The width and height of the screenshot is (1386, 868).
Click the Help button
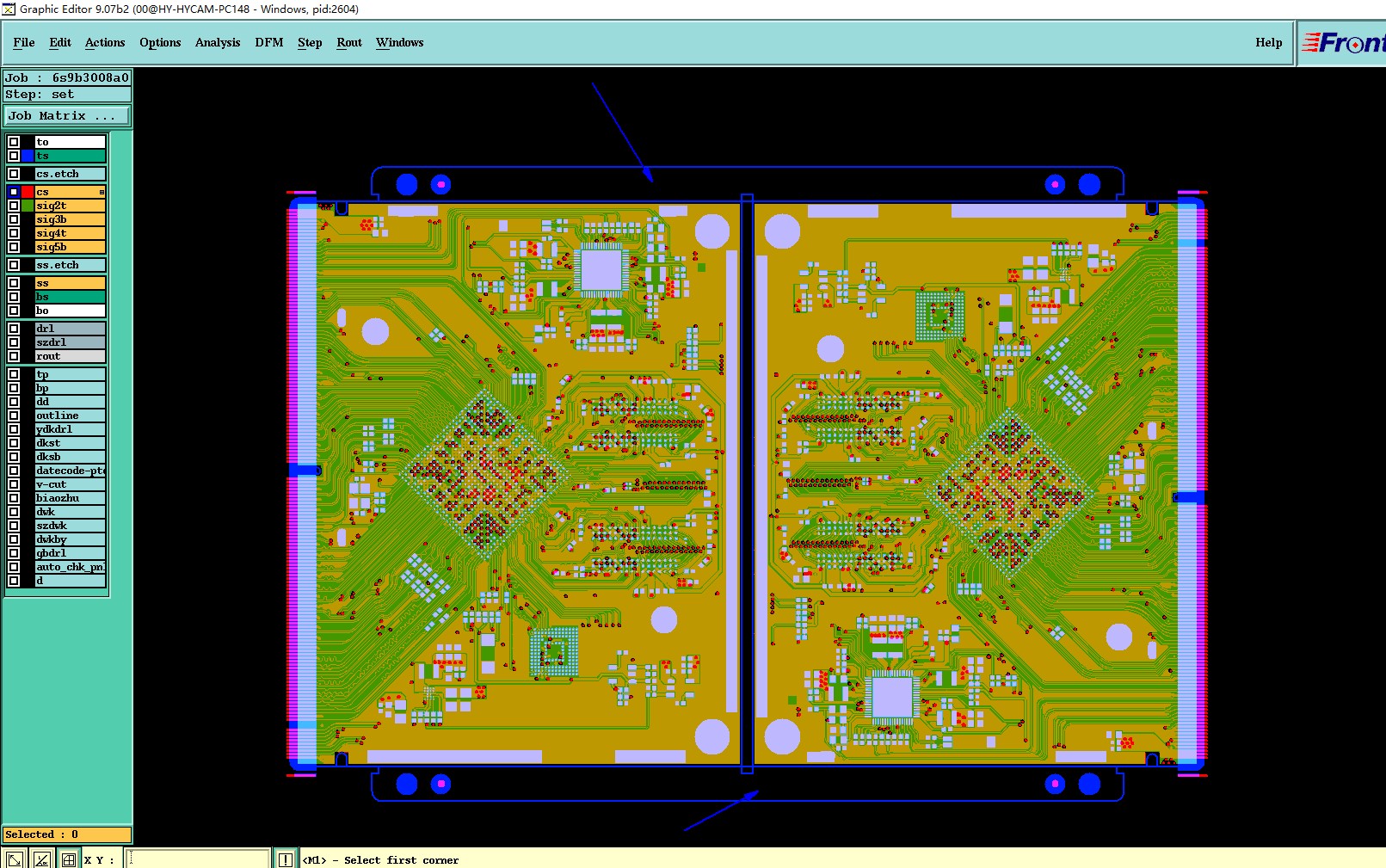pyautogui.click(x=1268, y=42)
